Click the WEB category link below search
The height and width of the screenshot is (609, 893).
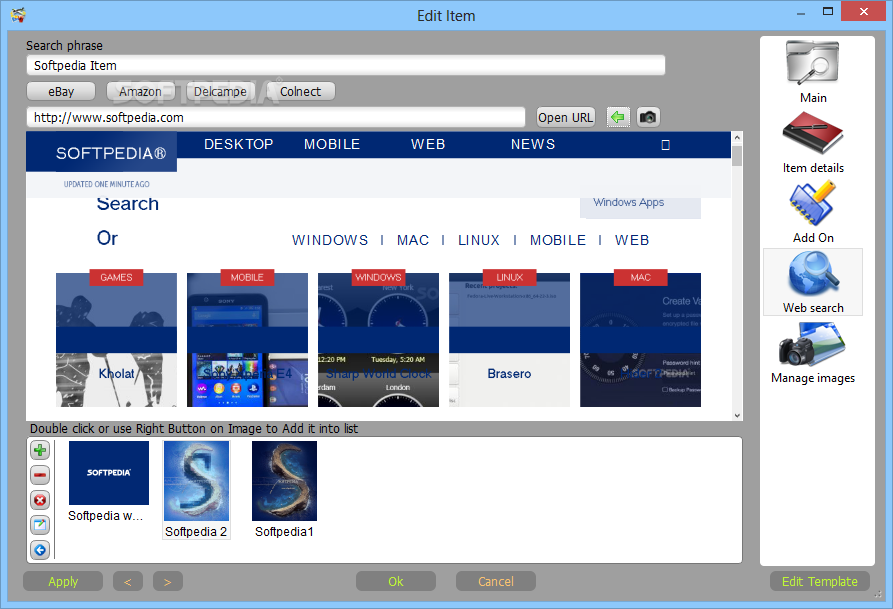tap(632, 240)
